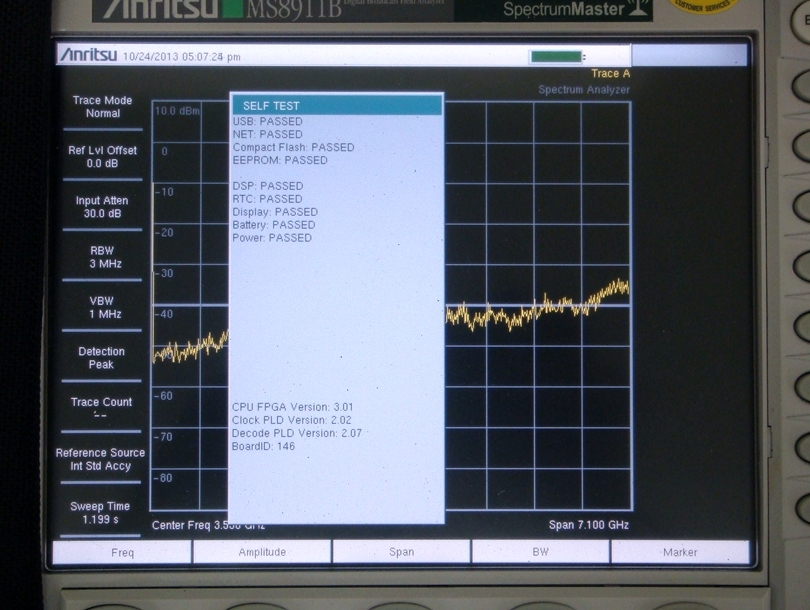Click the Trace A label
Viewport: 810px width, 610px height.
(611, 73)
